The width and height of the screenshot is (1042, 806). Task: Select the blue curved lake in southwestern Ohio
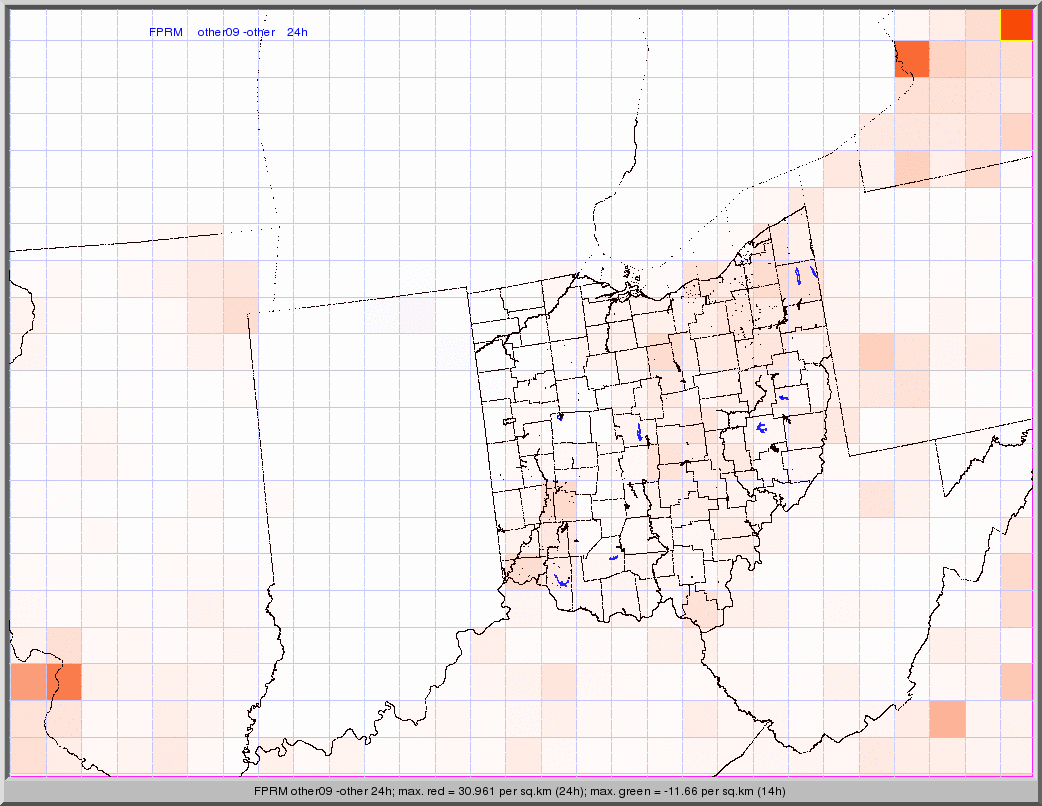point(562,580)
